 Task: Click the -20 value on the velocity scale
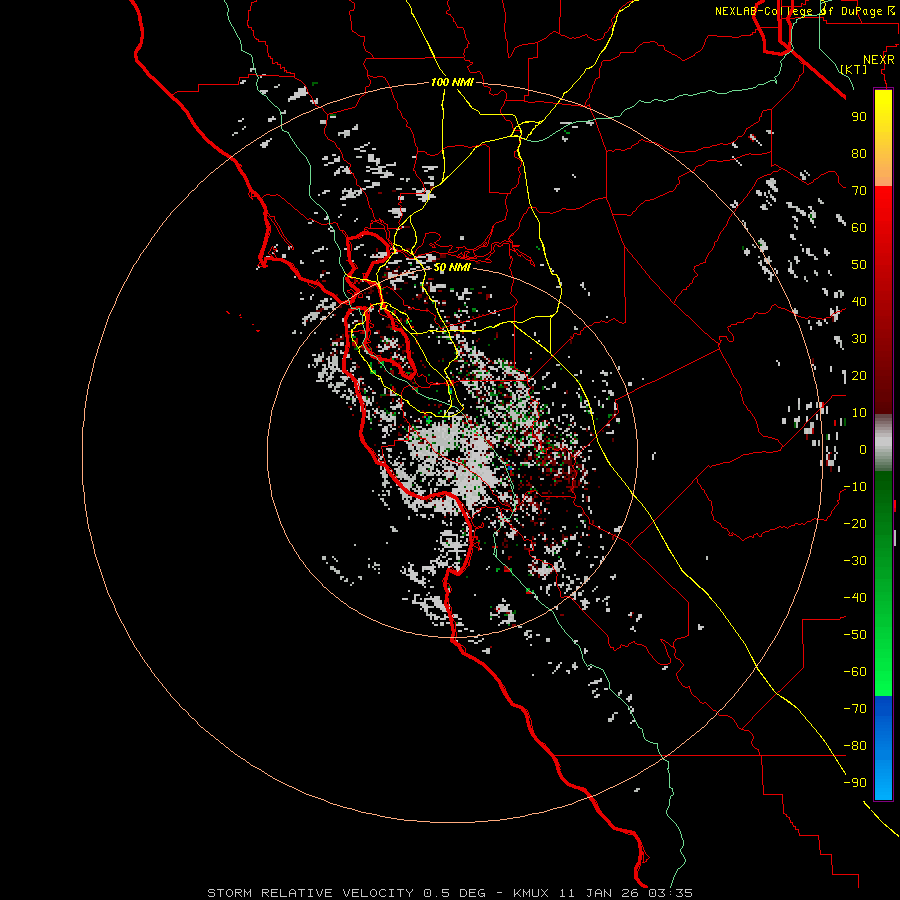[x=855, y=524]
